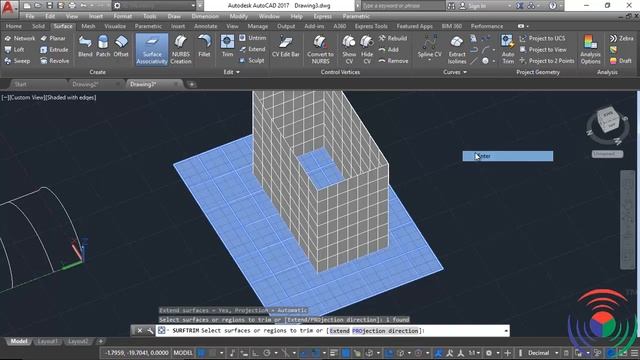Choose the surface Fillet tool
Screen dimensions: 640x360
[204, 46]
